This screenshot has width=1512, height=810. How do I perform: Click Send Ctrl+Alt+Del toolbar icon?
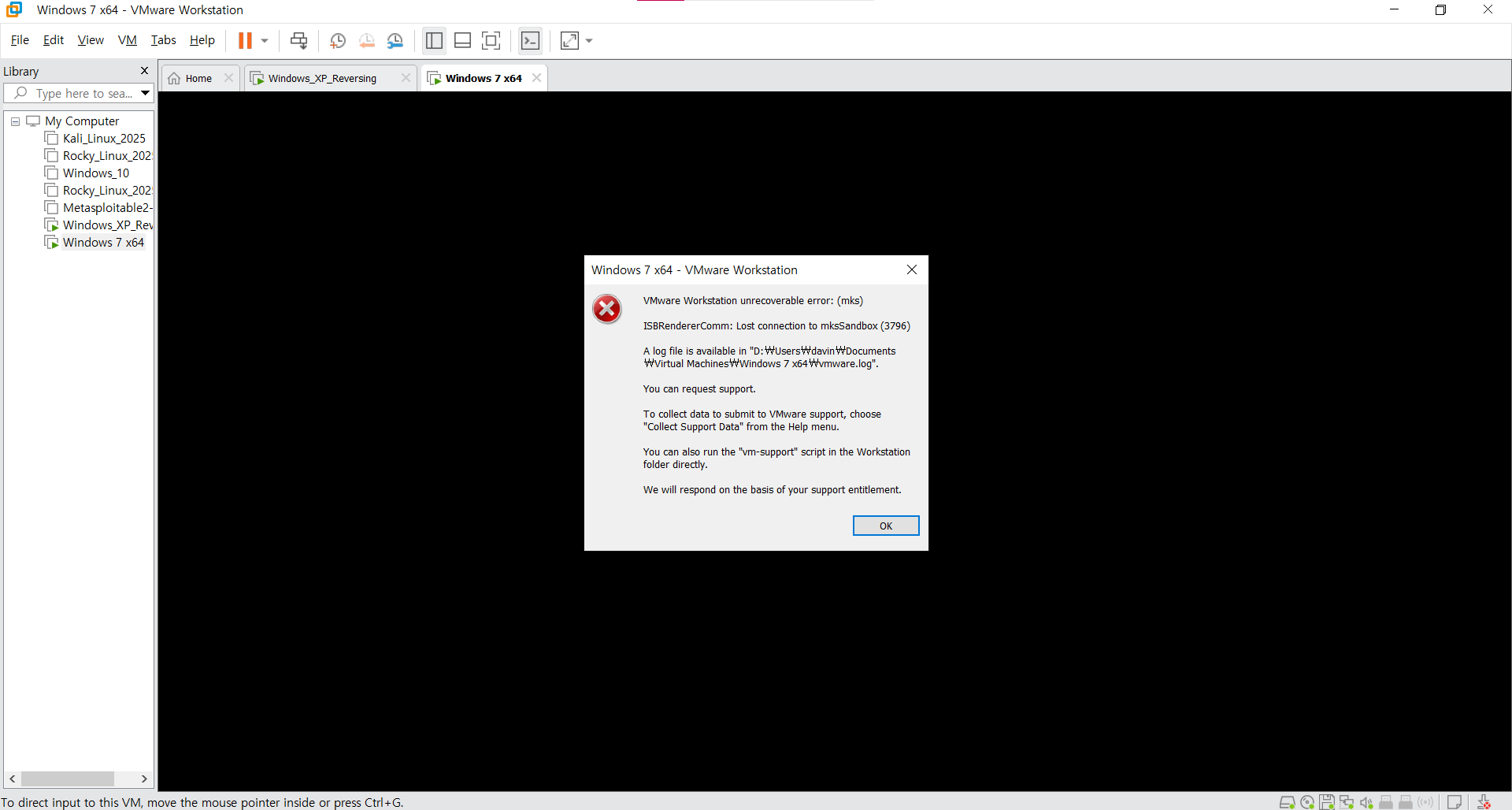pyautogui.click(x=298, y=40)
